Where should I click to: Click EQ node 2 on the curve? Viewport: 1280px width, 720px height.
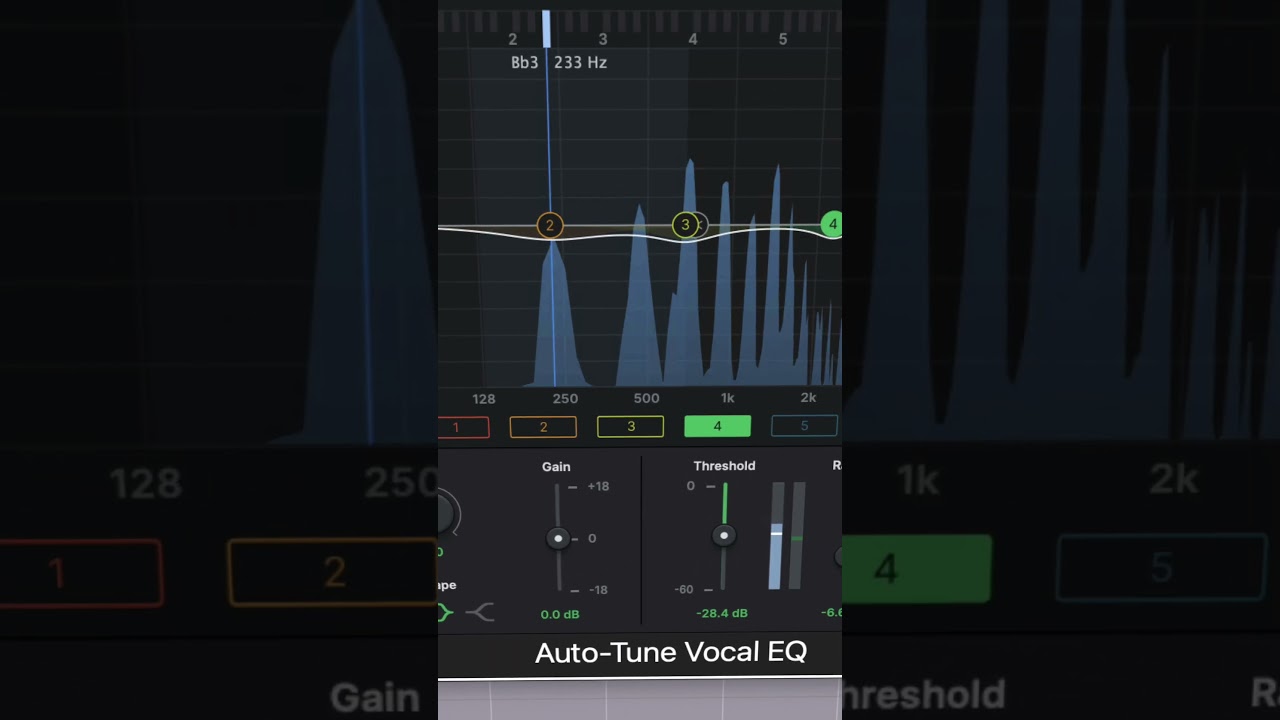[550, 226]
